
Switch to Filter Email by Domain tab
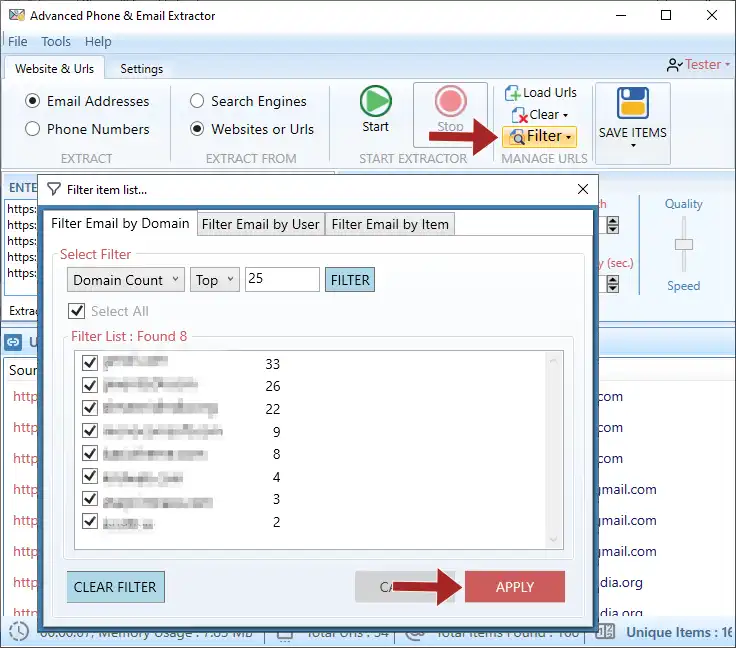(x=120, y=223)
